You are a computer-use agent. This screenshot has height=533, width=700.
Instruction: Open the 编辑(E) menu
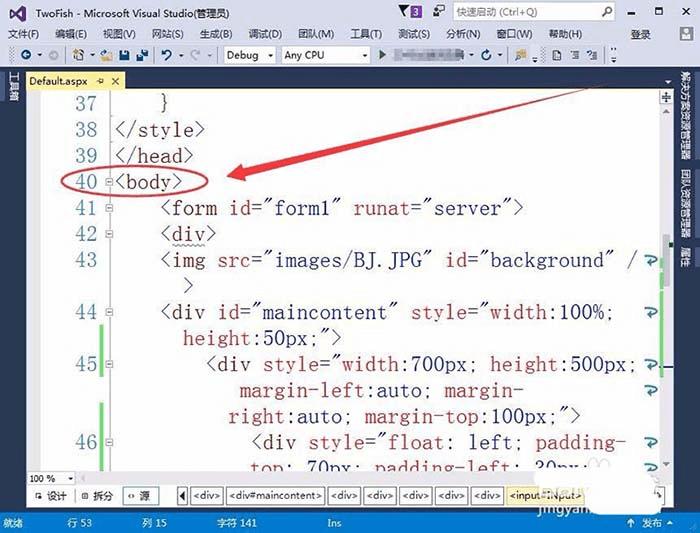point(71,34)
